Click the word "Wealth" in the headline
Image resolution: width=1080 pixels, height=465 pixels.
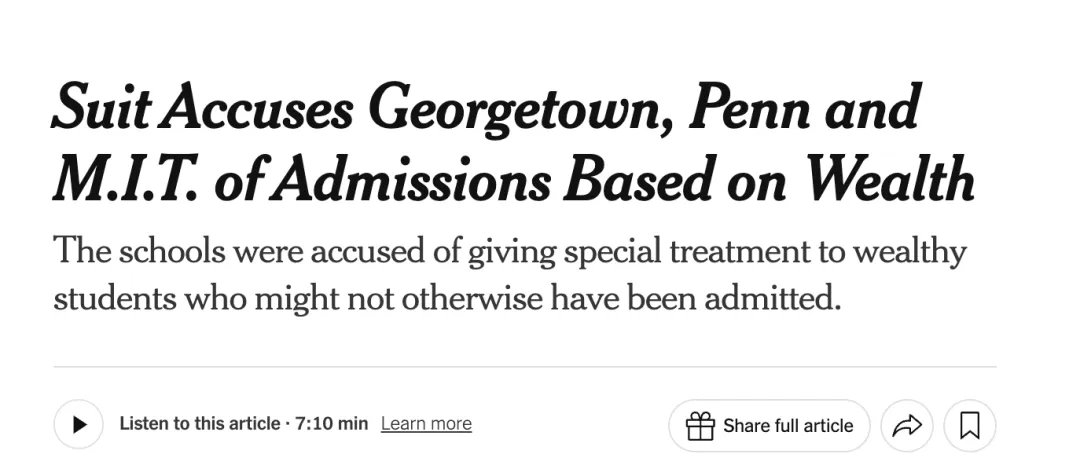pos(890,179)
